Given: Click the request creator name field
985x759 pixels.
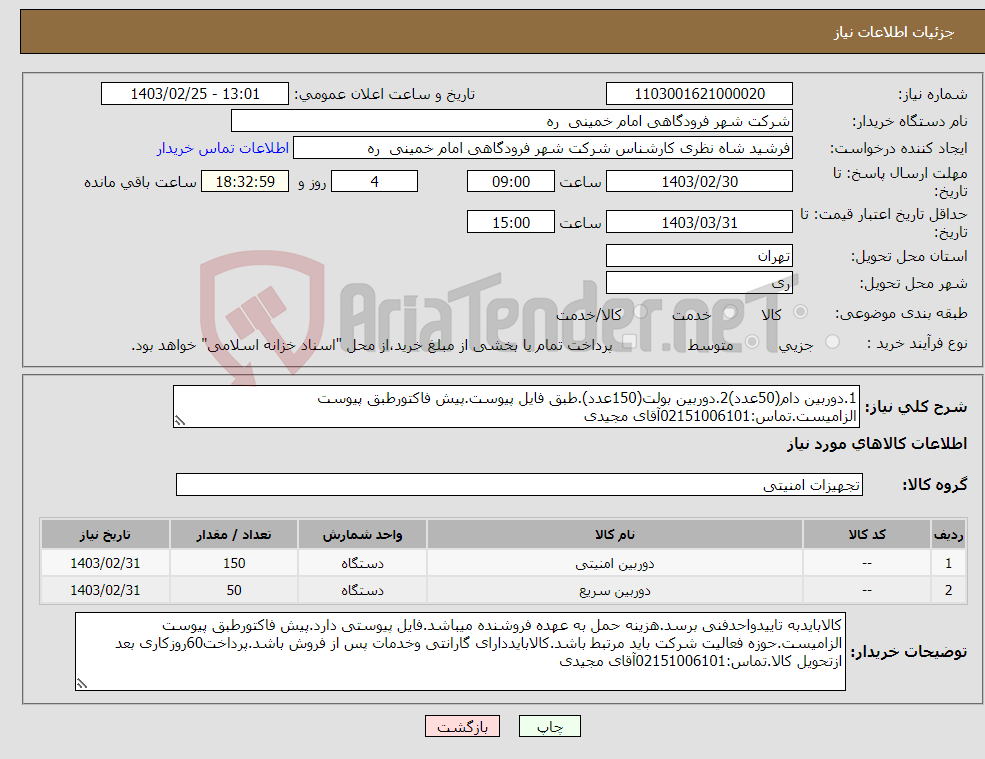Looking at the screenshot, I should [543, 148].
